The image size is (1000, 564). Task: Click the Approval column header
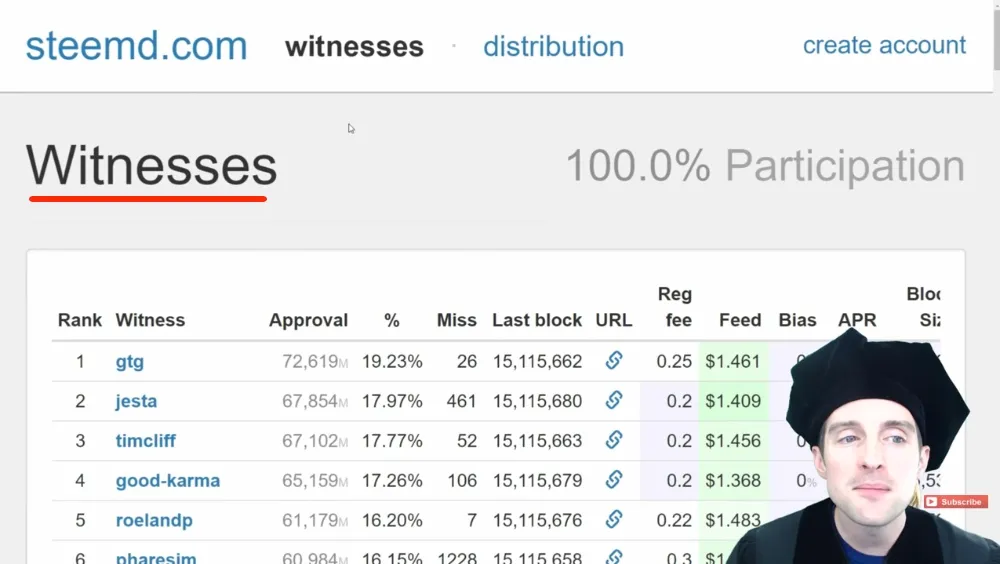click(308, 320)
